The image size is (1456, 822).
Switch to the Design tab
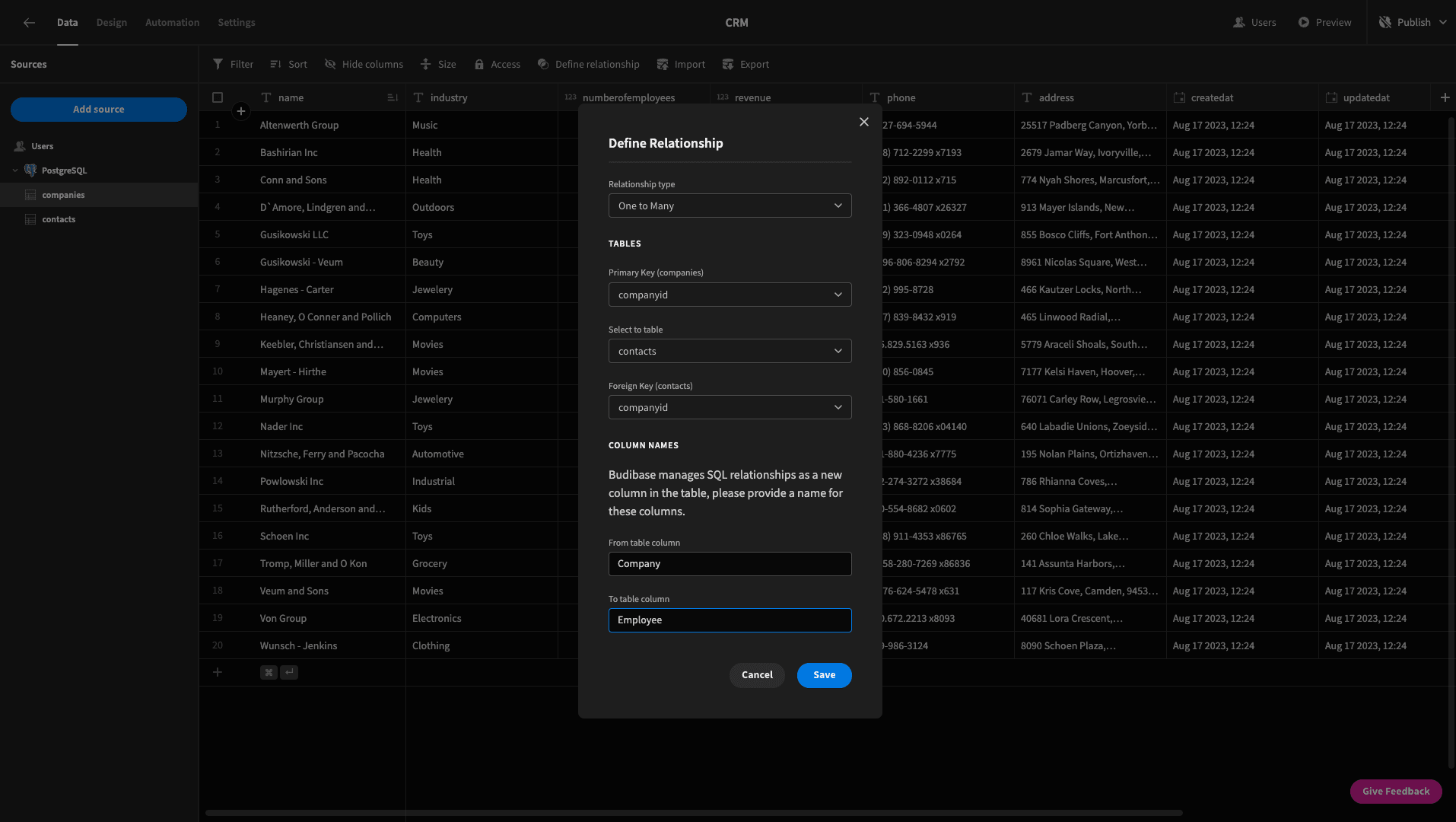(x=112, y=23)
